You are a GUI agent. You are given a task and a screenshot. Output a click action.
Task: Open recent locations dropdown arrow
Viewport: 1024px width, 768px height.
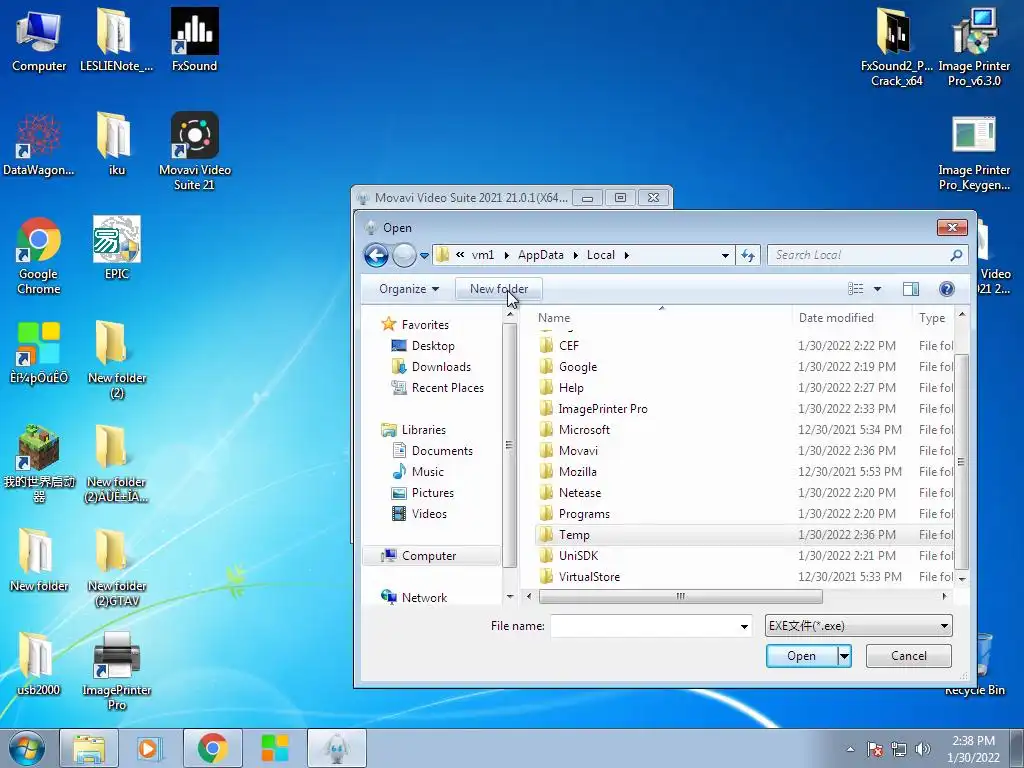pos(424,255)
